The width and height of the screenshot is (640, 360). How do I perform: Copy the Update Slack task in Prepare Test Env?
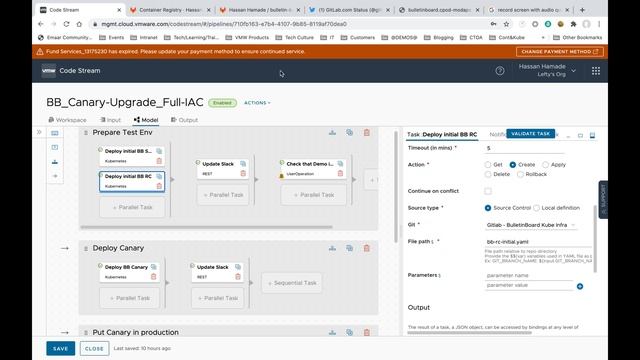pyautogui.click(x=243, y=164)
